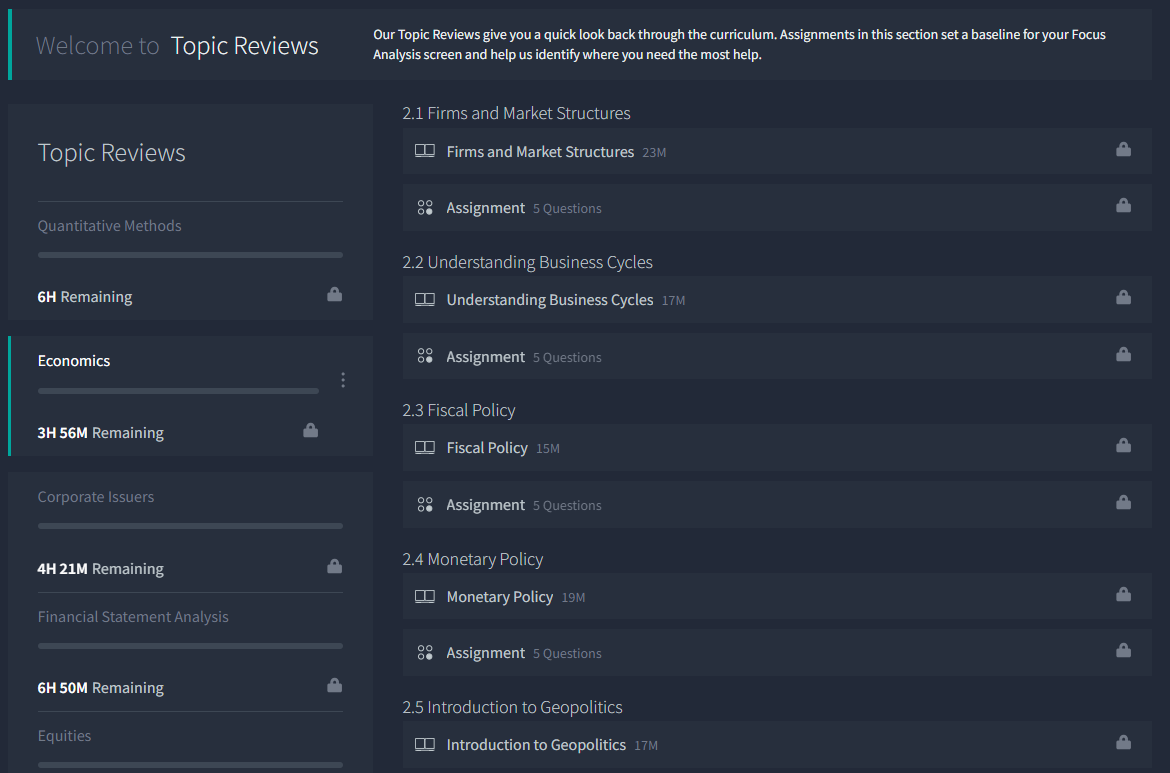Click the Economics progress bar
This screenshot has height=773, width=1170.
tap(178, 391)
